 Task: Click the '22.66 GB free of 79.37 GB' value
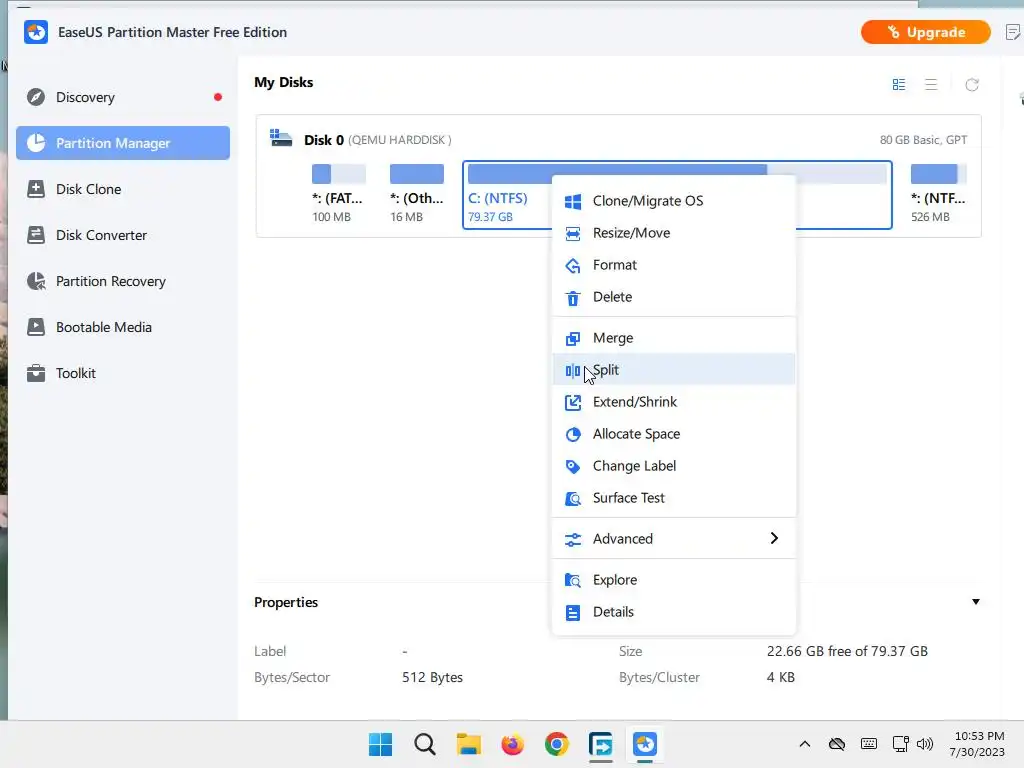point(847,651)
